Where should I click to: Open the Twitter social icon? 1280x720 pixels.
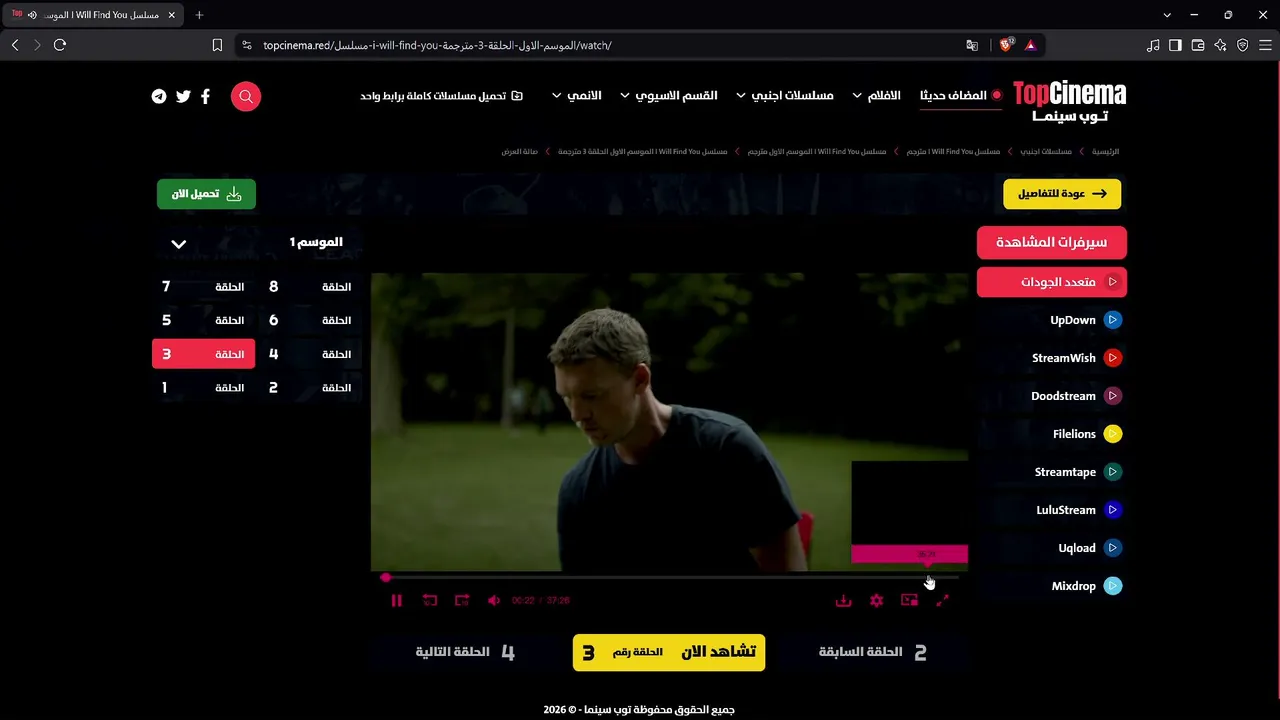(x=183, y=96)
